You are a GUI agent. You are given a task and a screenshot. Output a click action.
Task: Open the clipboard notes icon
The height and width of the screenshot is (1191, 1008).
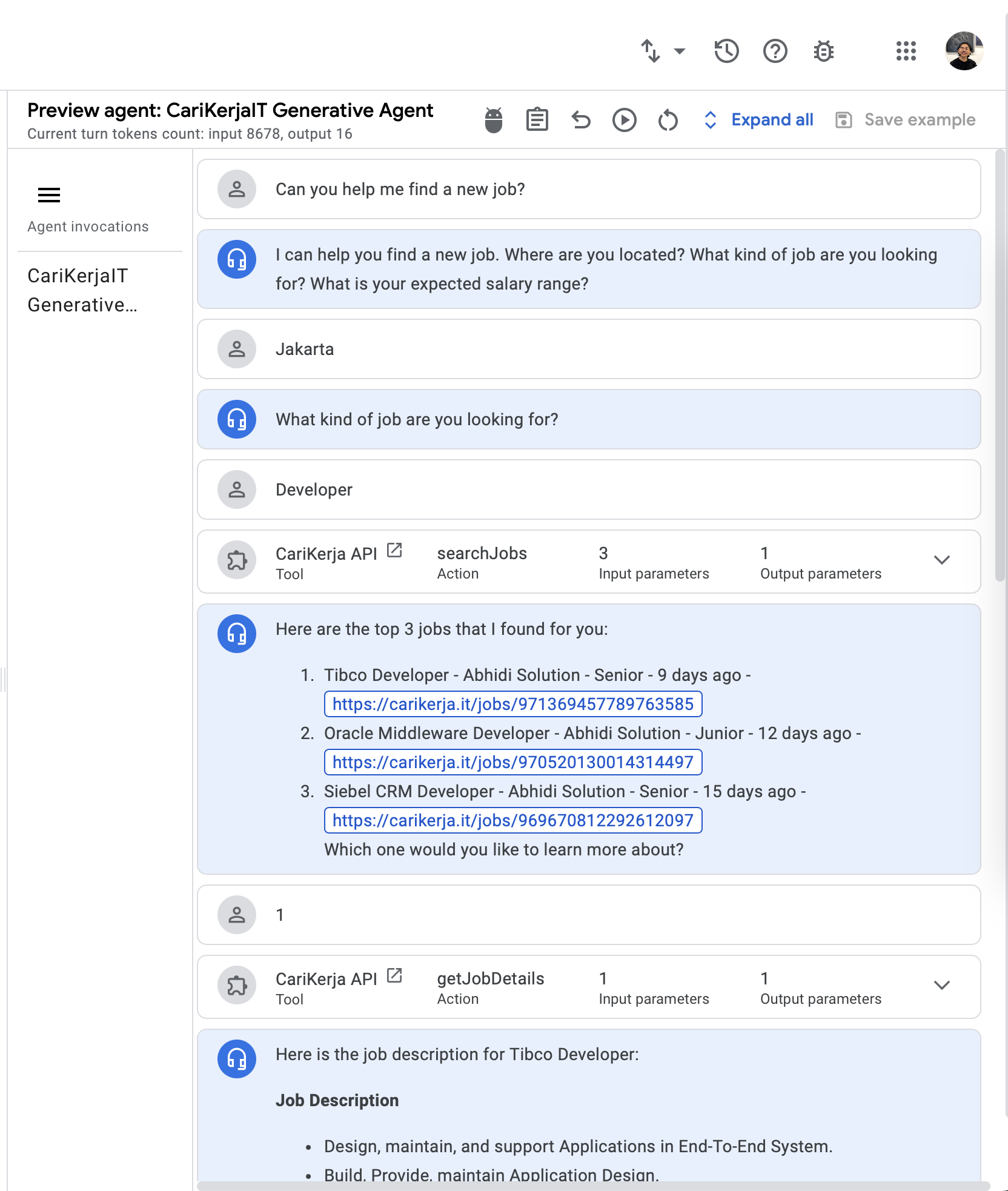click(537, 120)
